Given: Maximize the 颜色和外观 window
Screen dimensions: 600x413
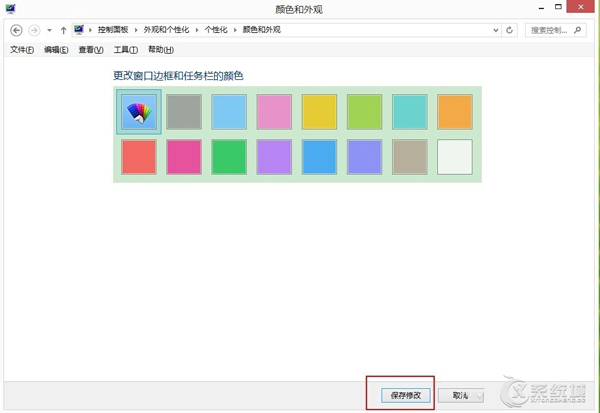Looking at the screenshot, I should [x=558, y=7].
